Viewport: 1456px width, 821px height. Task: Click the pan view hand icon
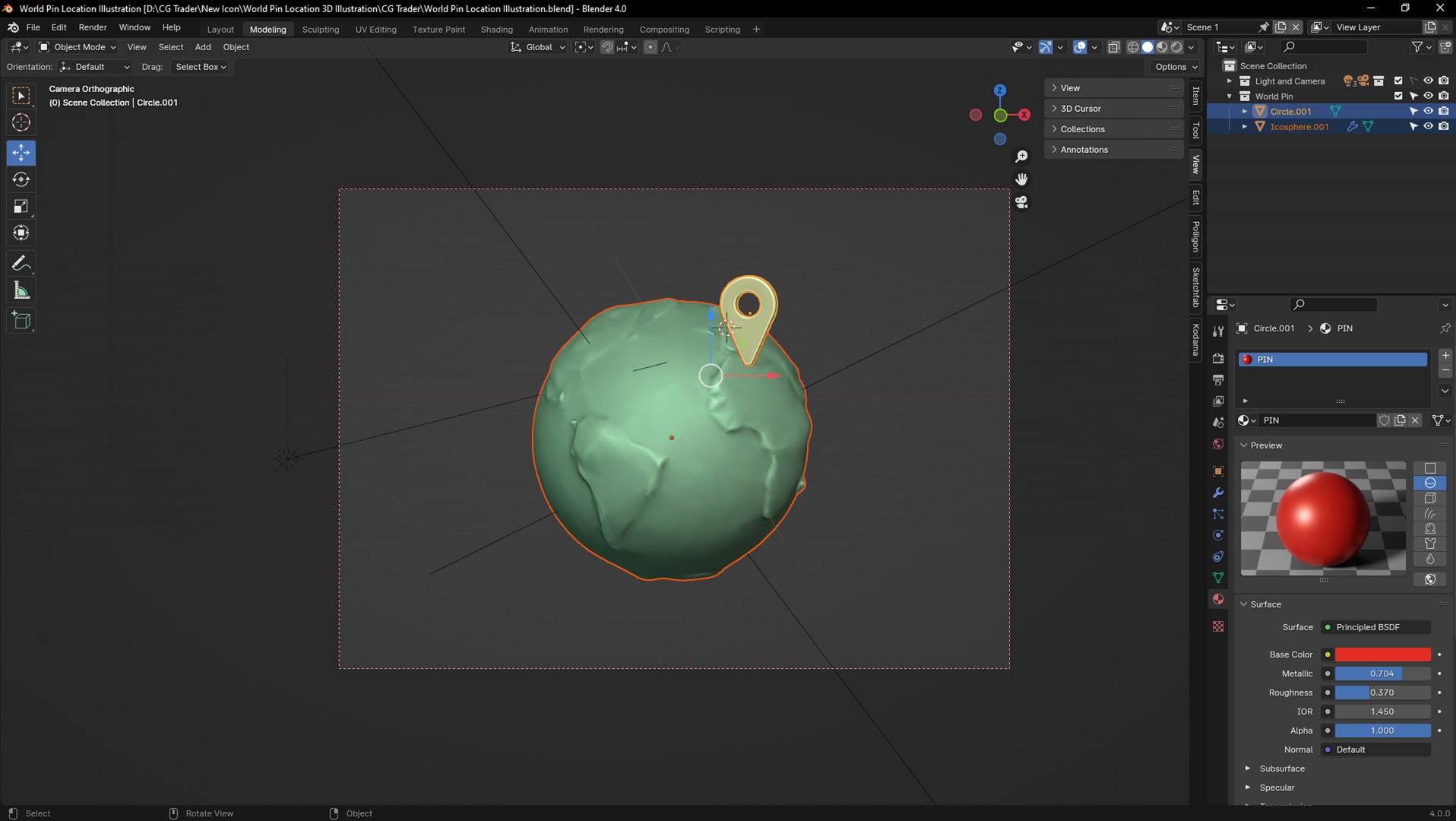pyautogui.click(x=1021, y=179)
